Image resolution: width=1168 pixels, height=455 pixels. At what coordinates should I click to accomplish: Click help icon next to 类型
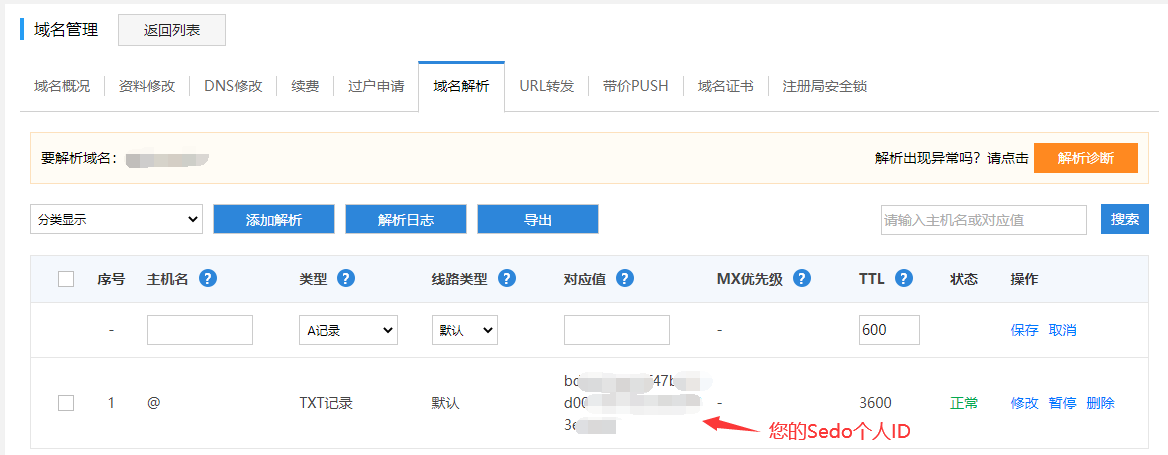click(x=346, y=279)
